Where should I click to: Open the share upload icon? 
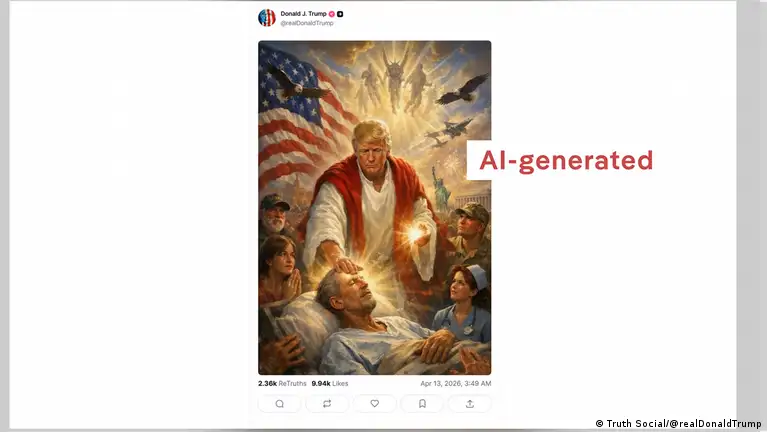(x=470, y=404)
